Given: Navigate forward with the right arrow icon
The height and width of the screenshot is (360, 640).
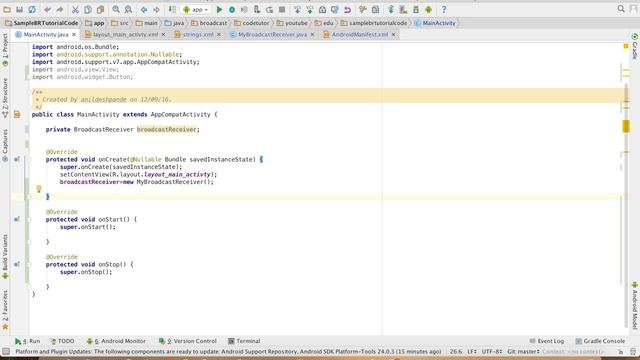Looking at the screenshot, I should click(x=156, y=9).
